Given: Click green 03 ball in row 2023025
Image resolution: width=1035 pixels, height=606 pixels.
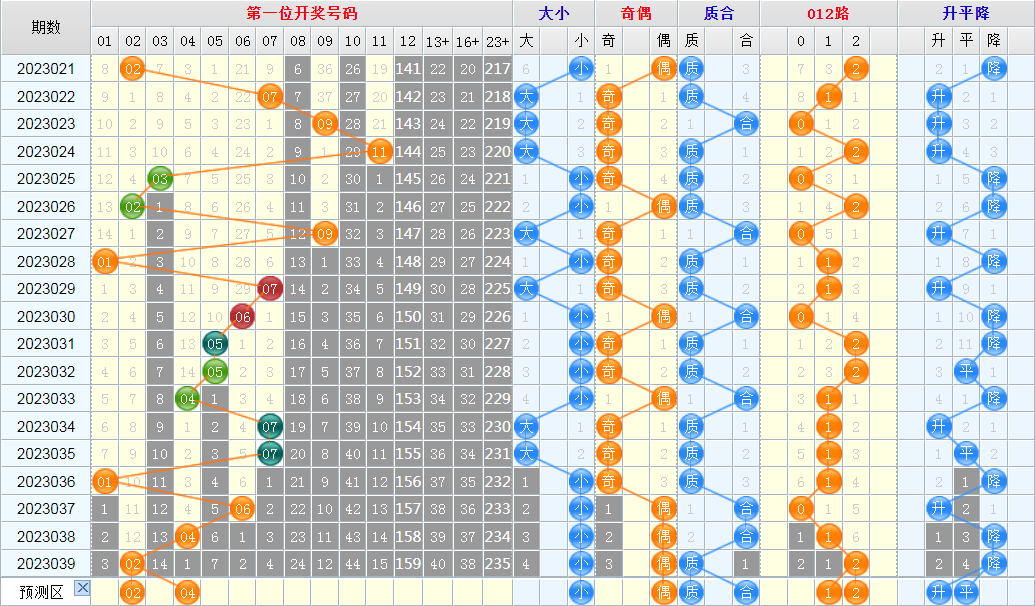Looking at the screenshot, I should [x=160, y=179].
